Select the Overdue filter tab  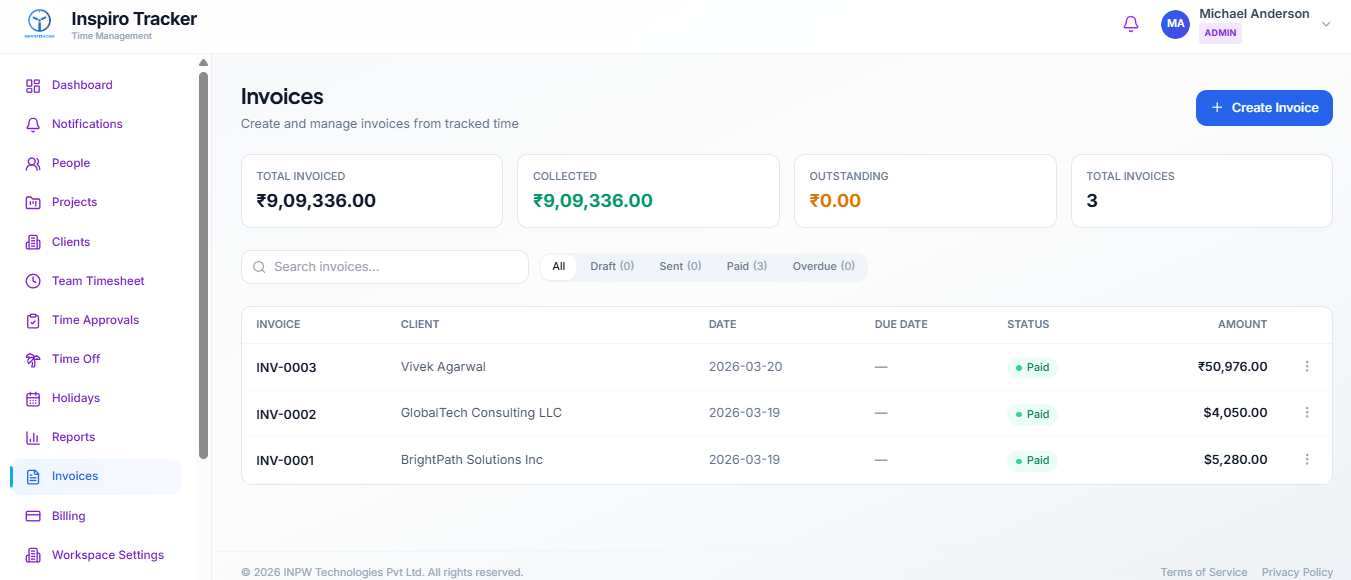[x=823, y=266]
